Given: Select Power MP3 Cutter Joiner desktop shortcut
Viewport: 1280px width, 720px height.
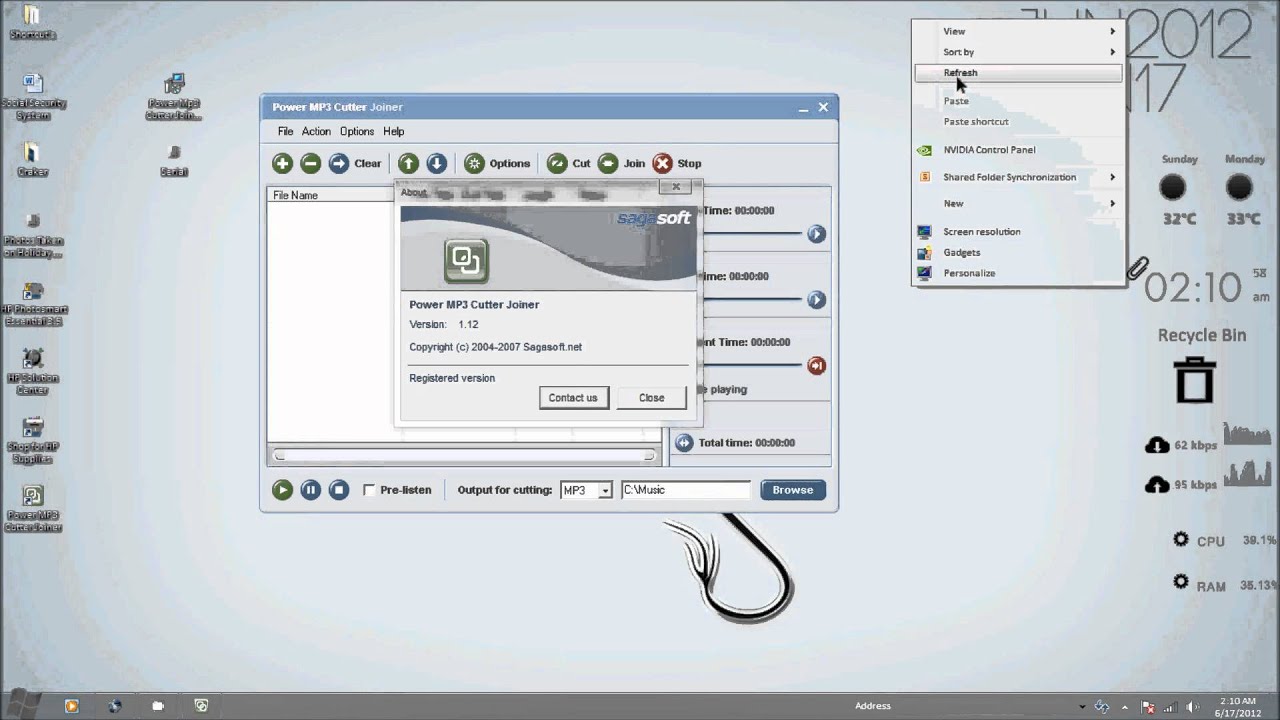Looking at the screenshot, I should coord(33,509).
